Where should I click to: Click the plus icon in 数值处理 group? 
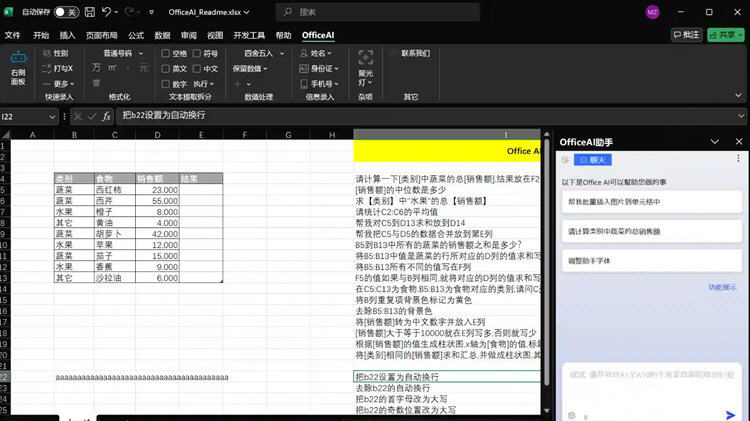pyautogui.click(x=238, y=84)
